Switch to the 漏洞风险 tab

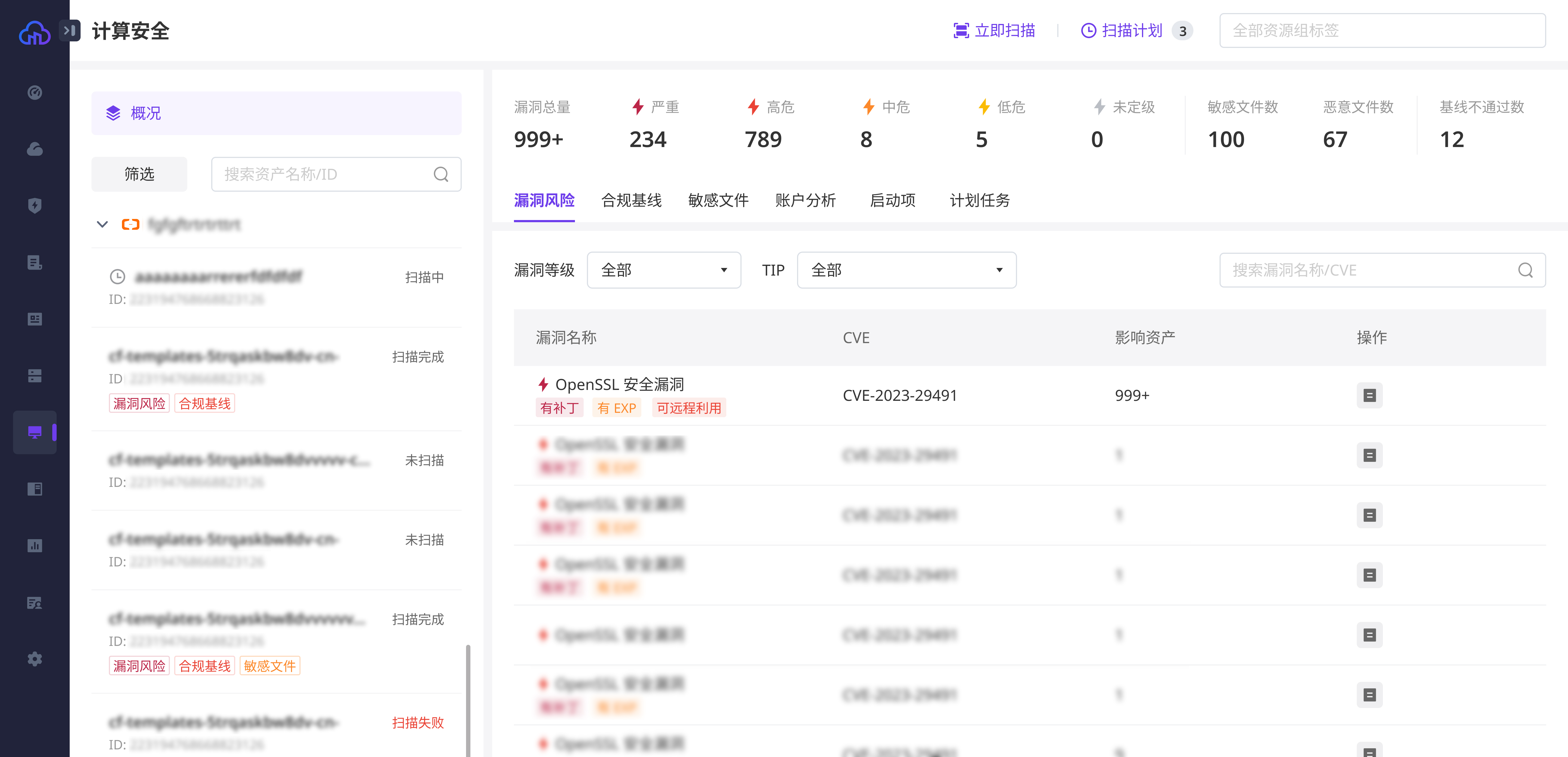point(544,200)
